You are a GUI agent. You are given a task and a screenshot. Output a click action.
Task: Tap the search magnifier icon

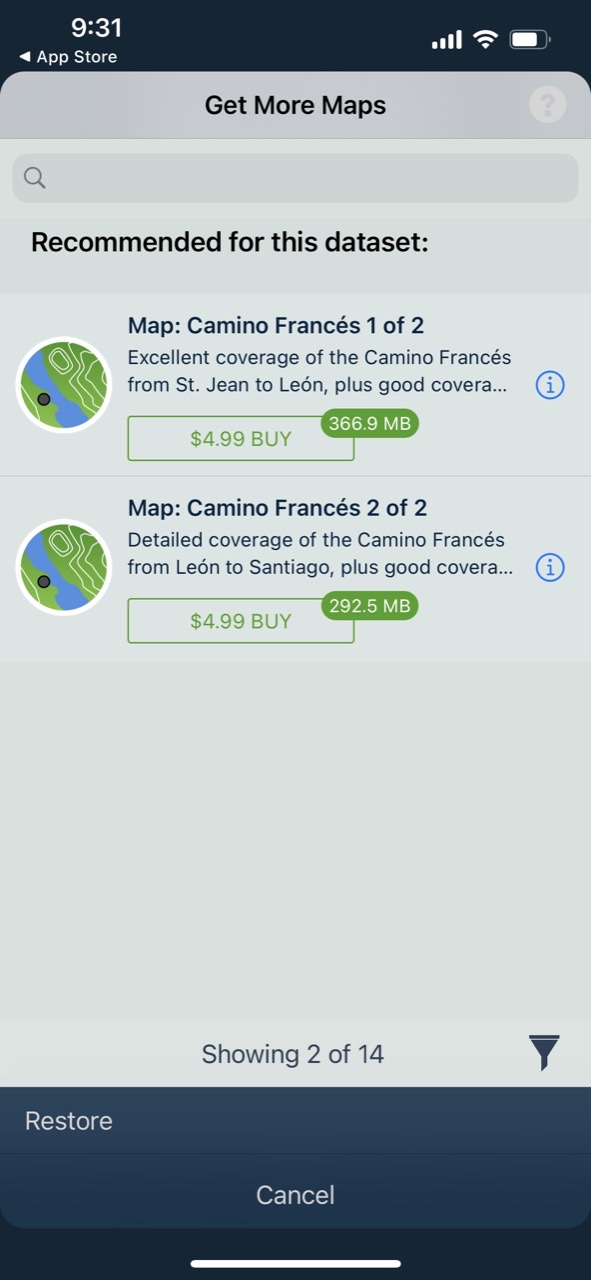pos(34,178)
